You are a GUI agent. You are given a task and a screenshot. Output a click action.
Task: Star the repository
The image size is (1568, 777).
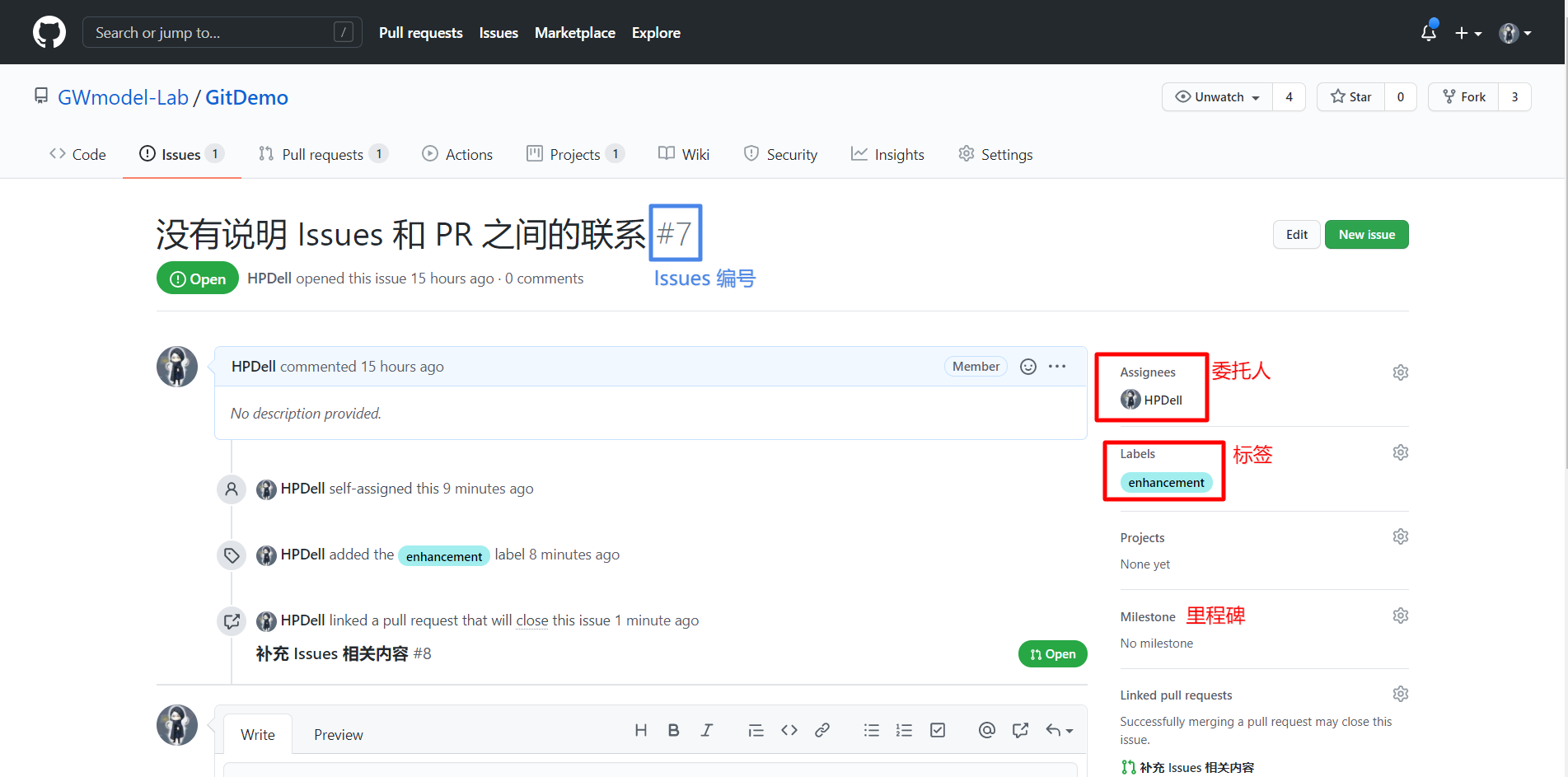1350,97
